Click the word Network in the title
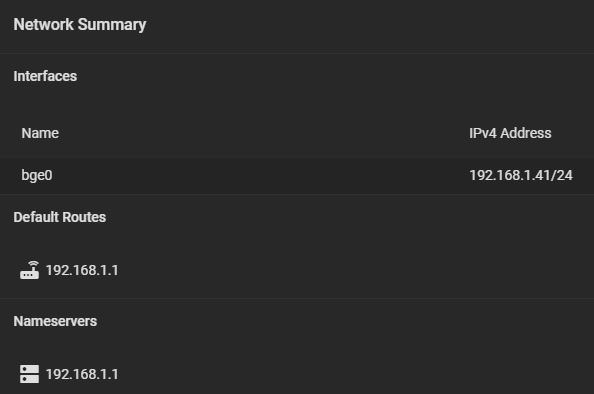The image size is (594, 394). pyautogui.click(x=44, y=25)
